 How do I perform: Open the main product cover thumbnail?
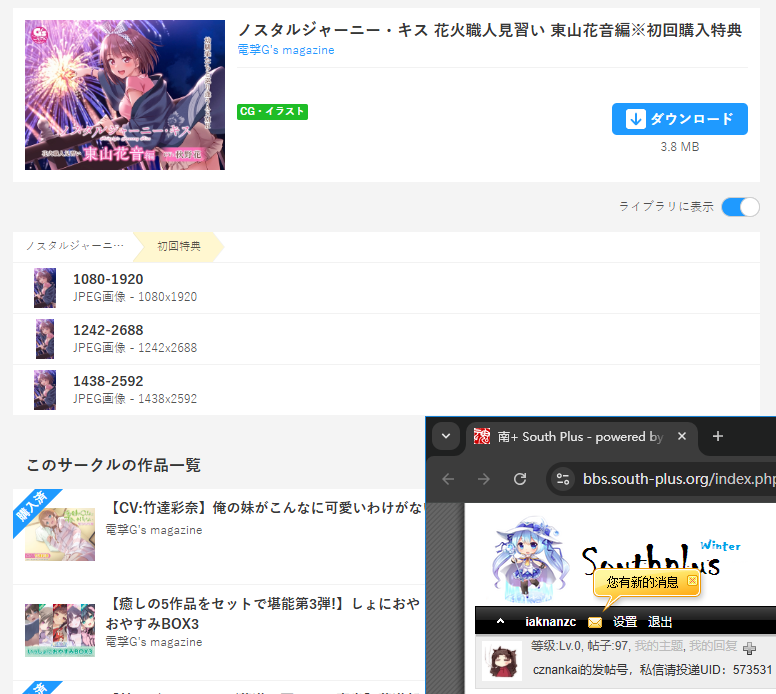coord(125,95)
